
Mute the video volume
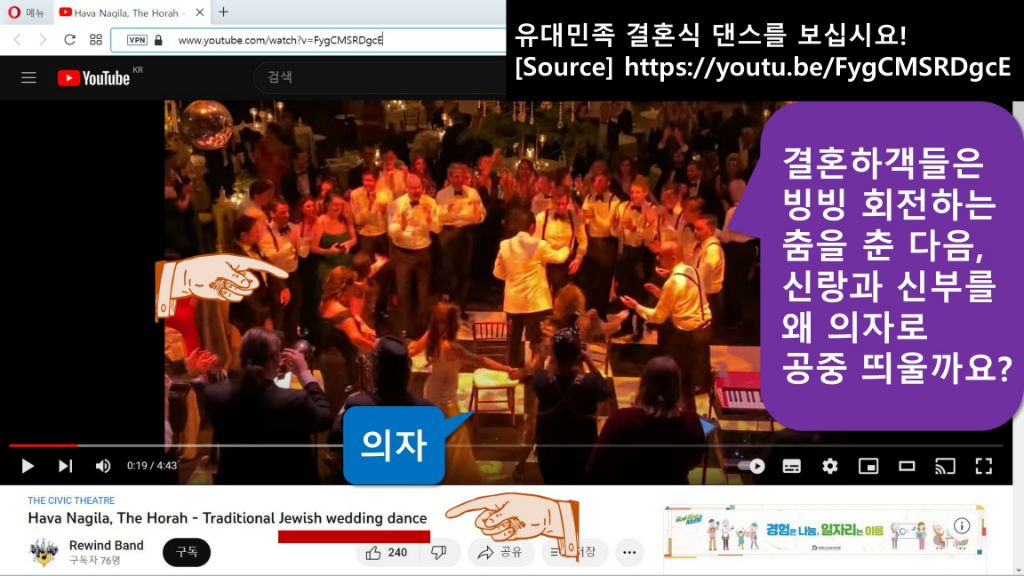click(103, 466)
